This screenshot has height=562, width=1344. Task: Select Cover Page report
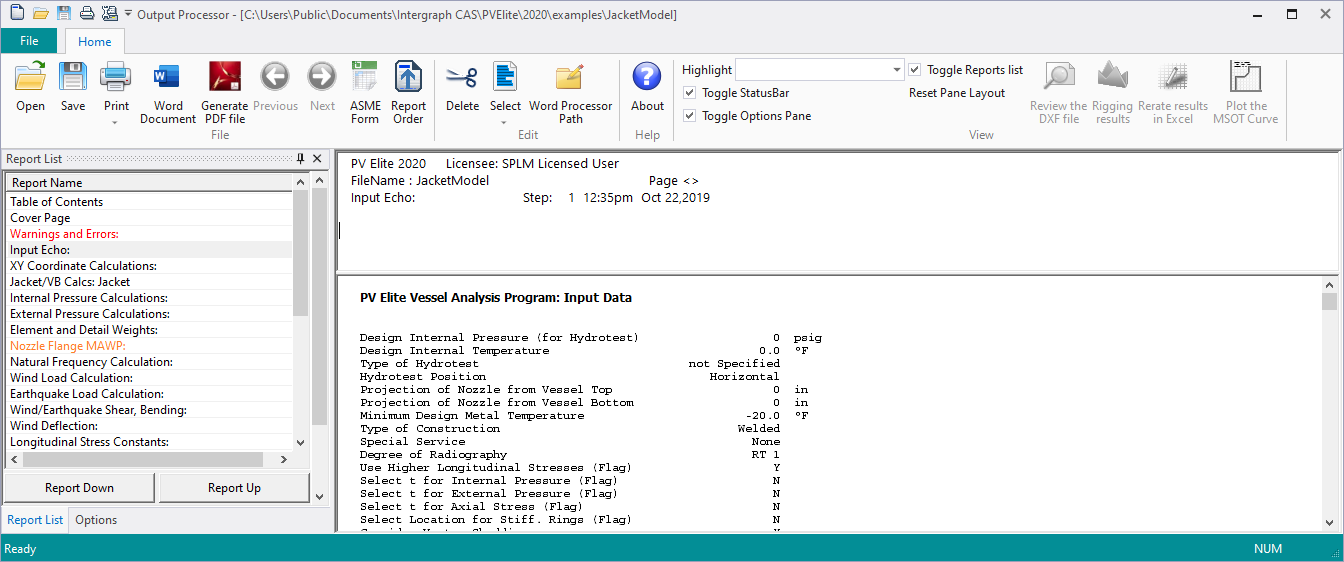[149, 218]
